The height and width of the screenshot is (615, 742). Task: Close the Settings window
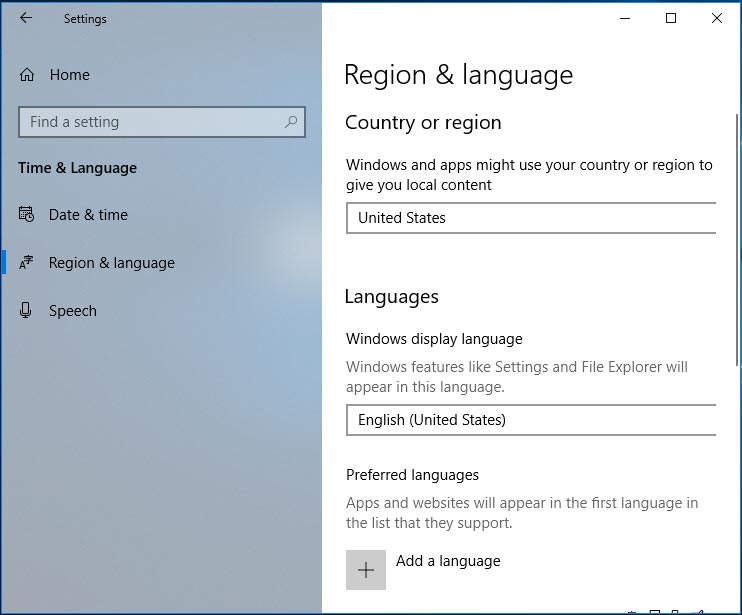tap(716, 18)
